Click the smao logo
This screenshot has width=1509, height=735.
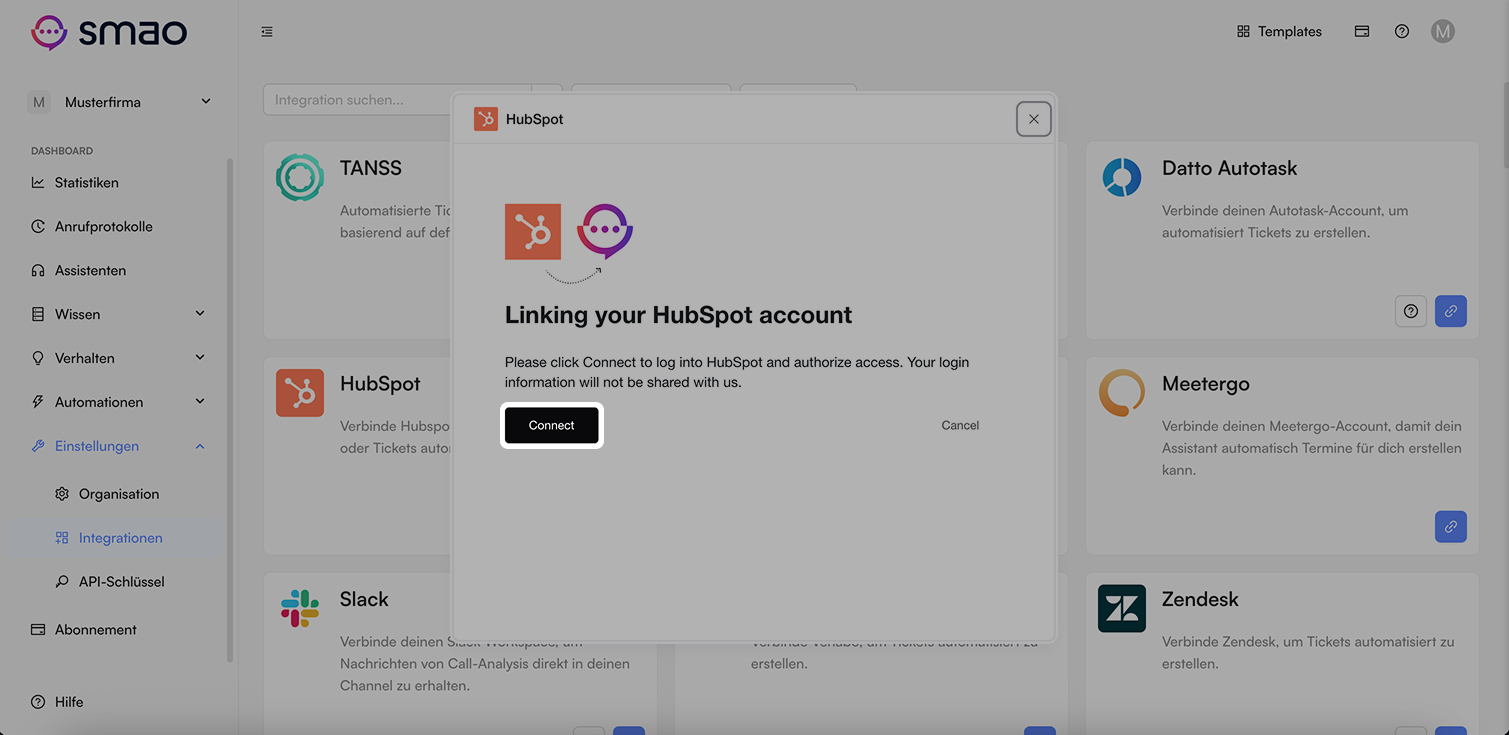(109, 33)
